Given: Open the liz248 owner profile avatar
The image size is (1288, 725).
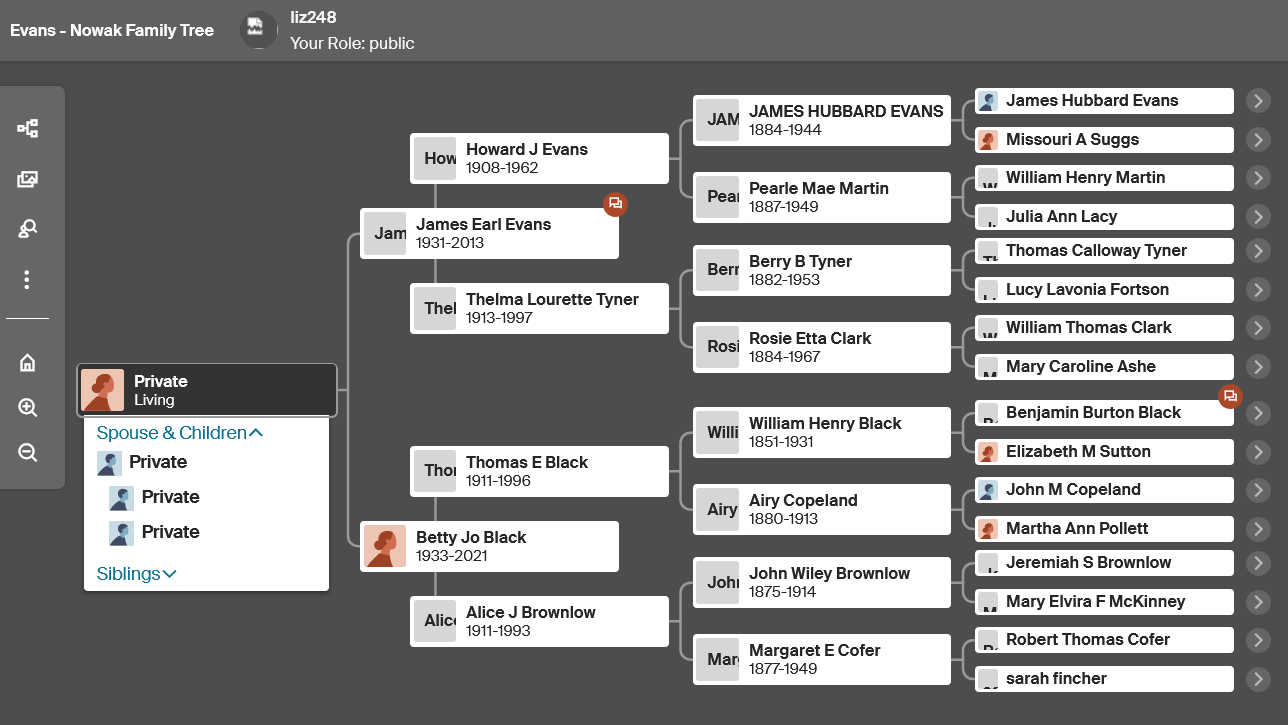Looking at the screenshot, I should [258, 30].
